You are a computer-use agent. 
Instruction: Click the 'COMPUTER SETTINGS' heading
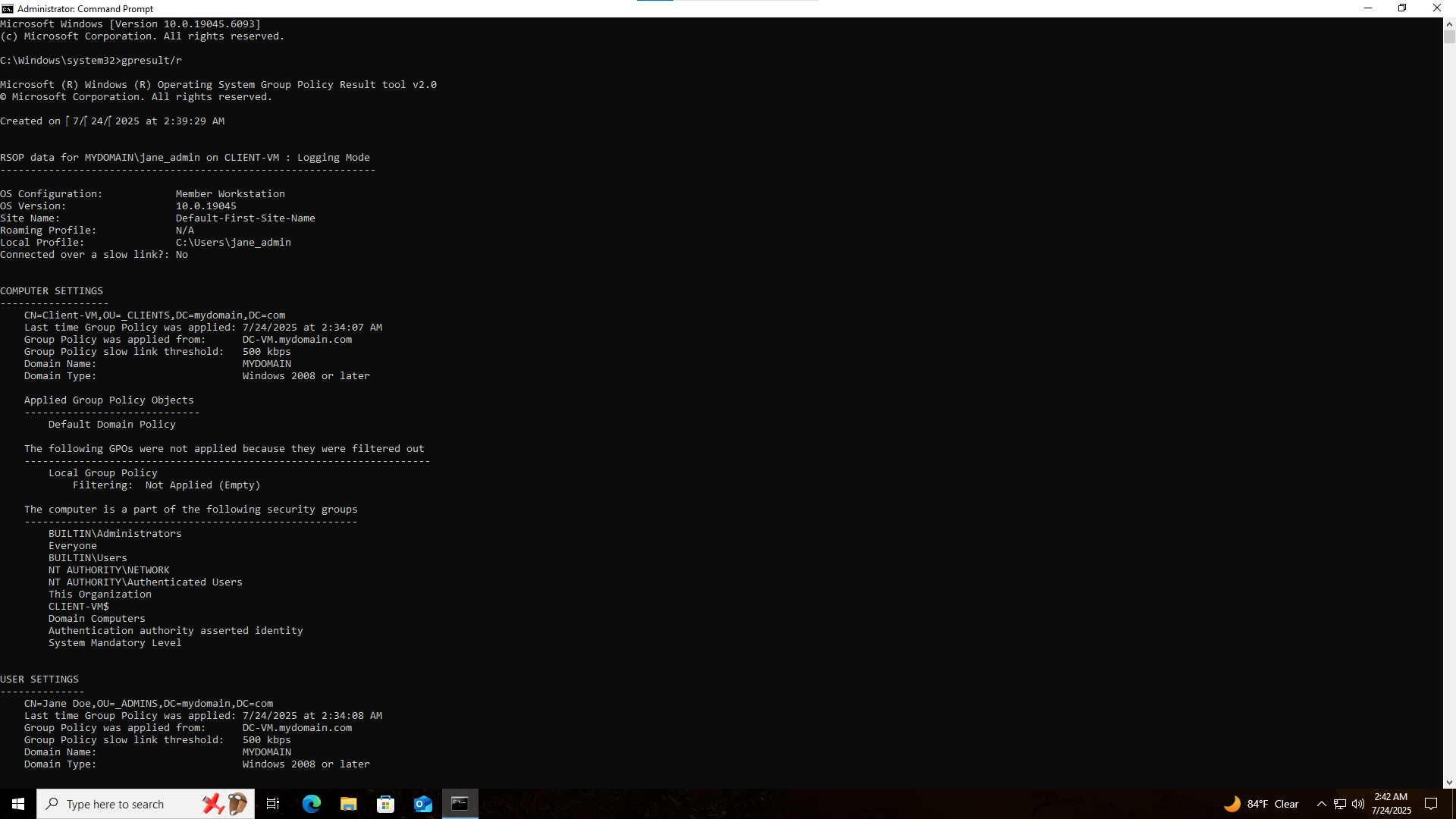pos(52,290)
